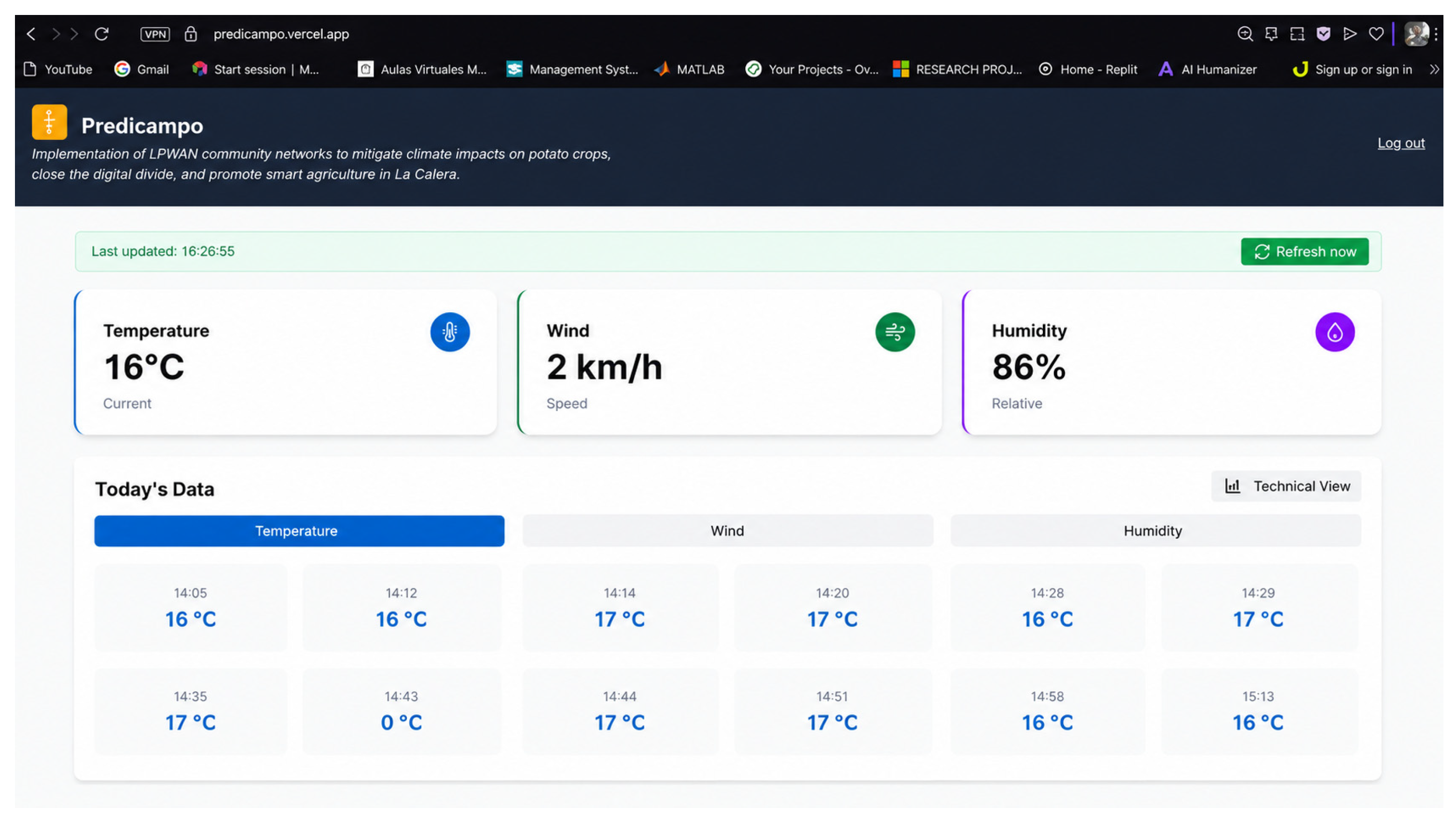Click the Last updated: 16:26:55 text
The image size is (1456, 822).
[163, 251]
